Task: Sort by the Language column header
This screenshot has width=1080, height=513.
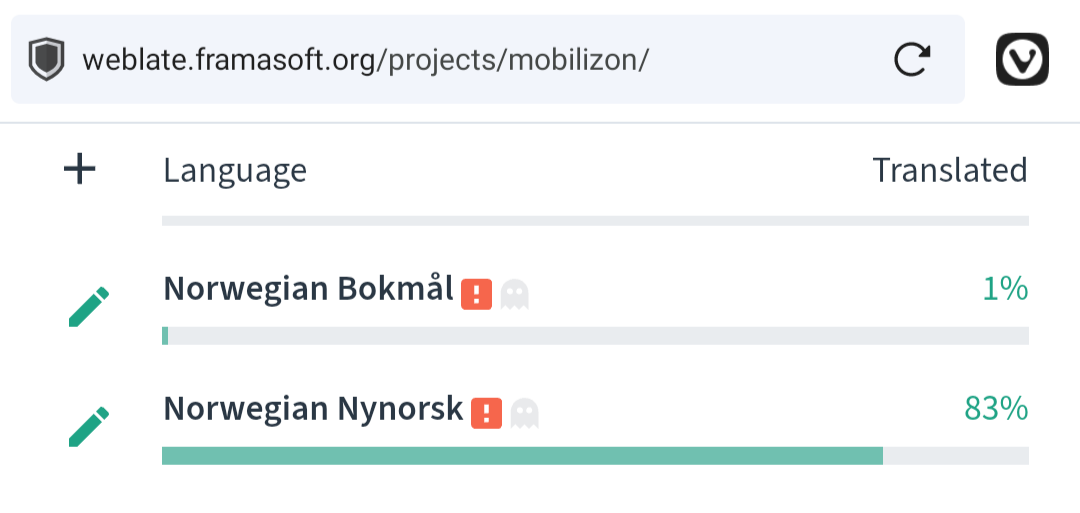Action: (235, 171)
